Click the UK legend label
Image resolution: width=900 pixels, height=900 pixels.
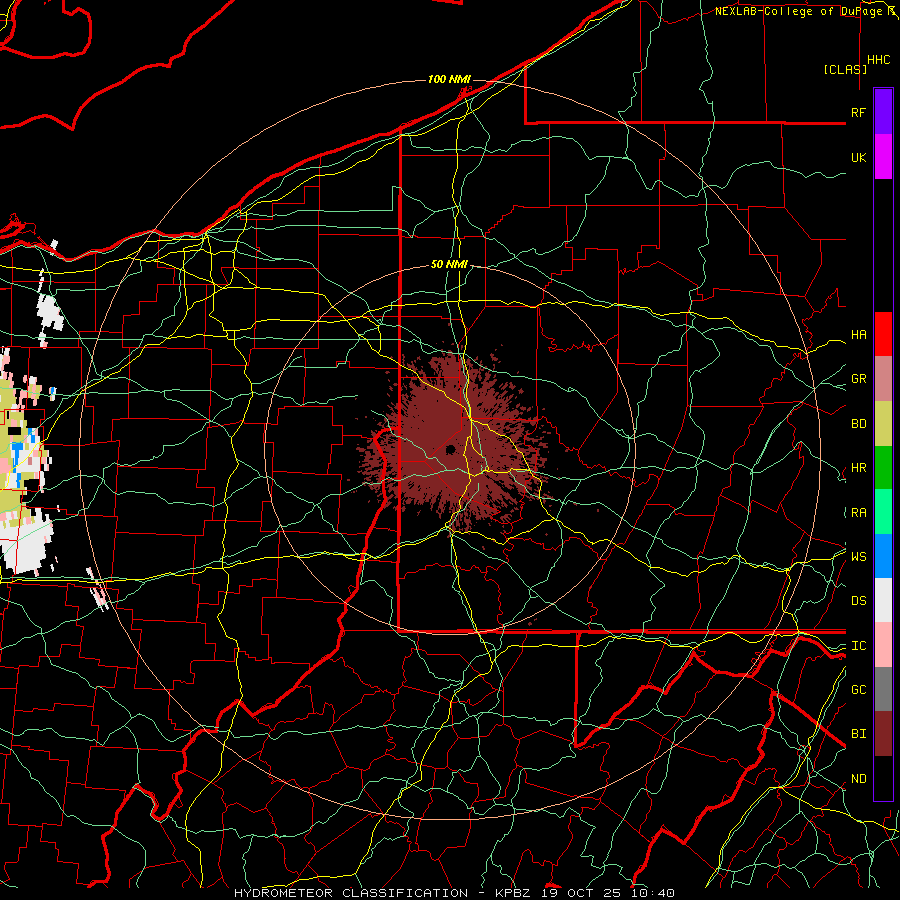point(858,157)
